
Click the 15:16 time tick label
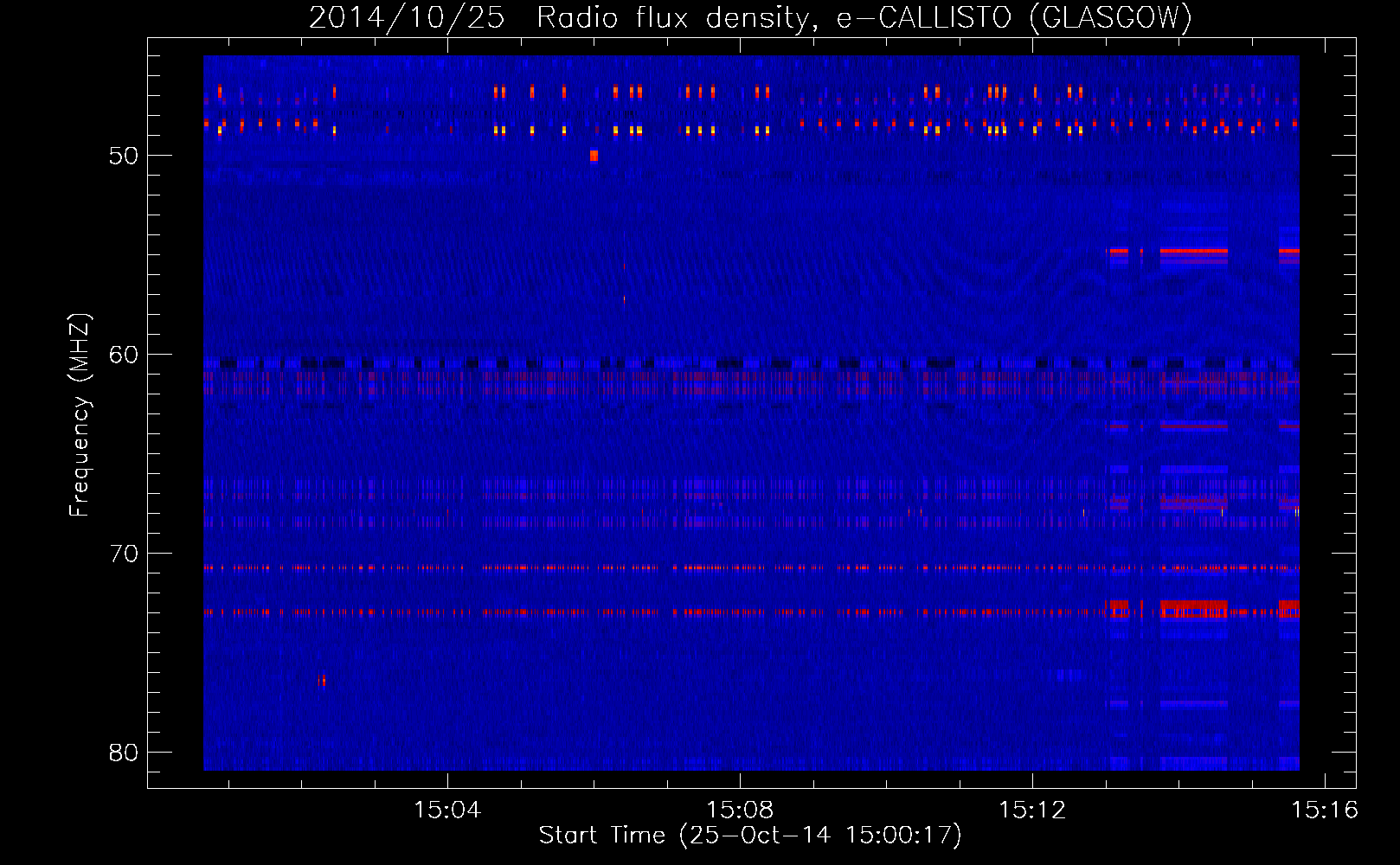1325,811
